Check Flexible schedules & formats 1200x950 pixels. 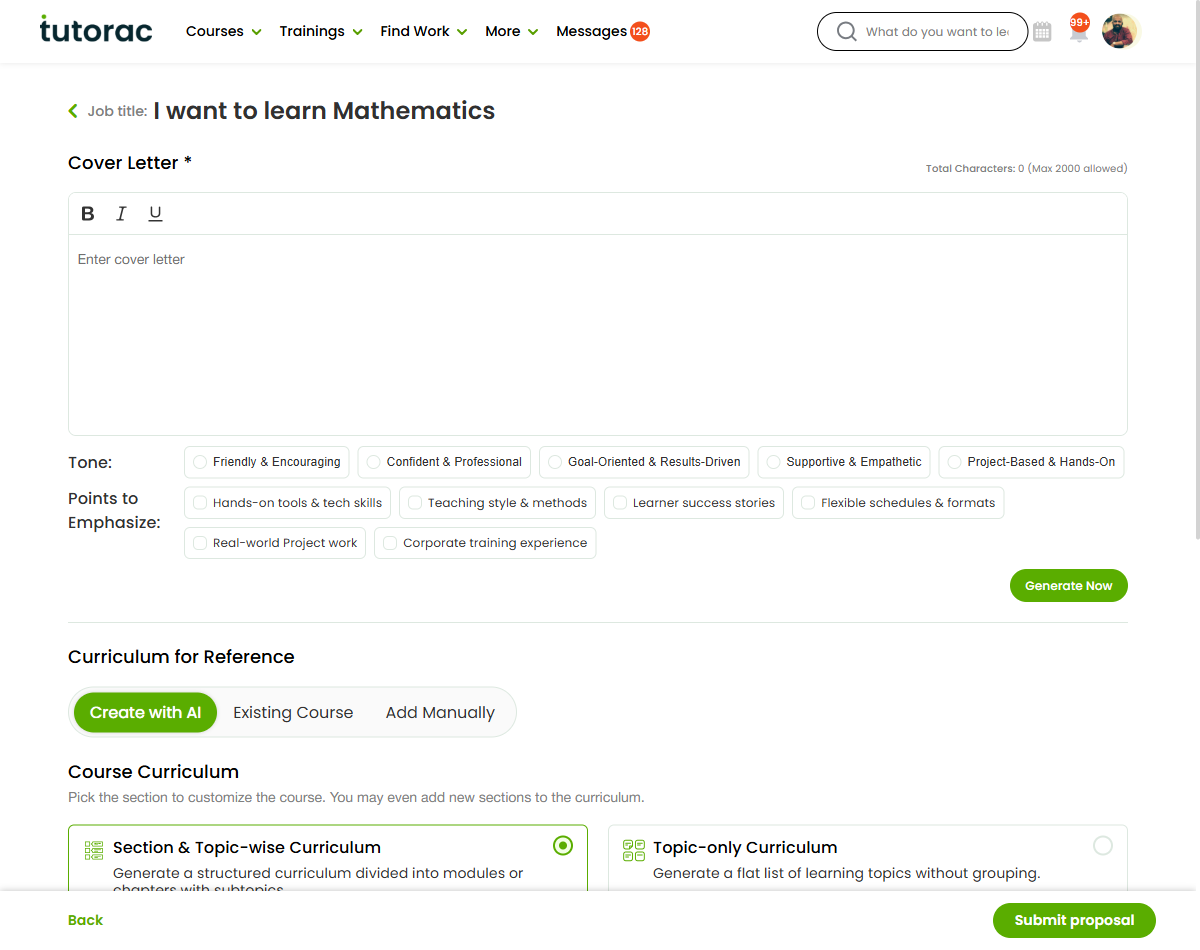[898, 503]
